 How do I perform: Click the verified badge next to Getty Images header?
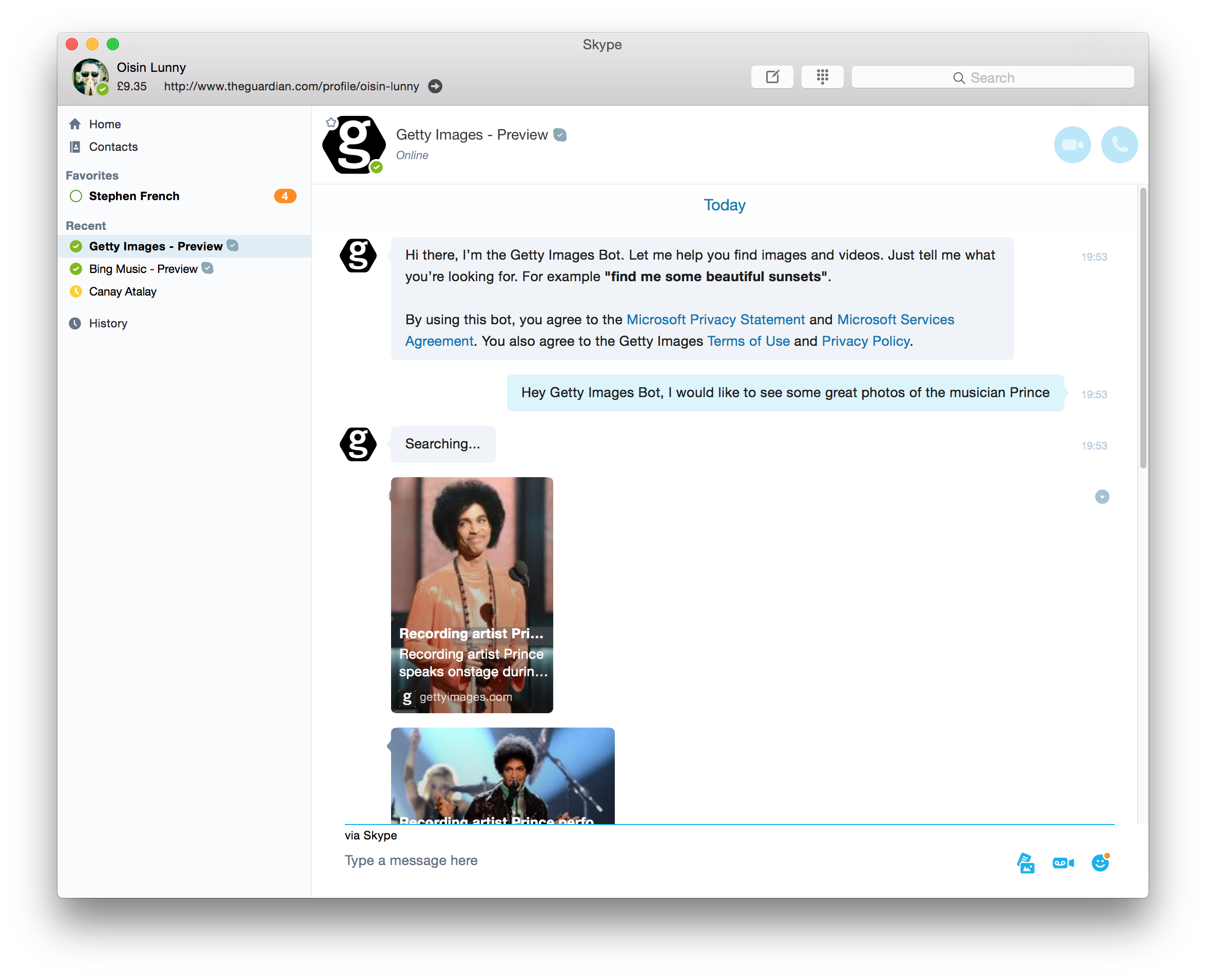point(559,135)
